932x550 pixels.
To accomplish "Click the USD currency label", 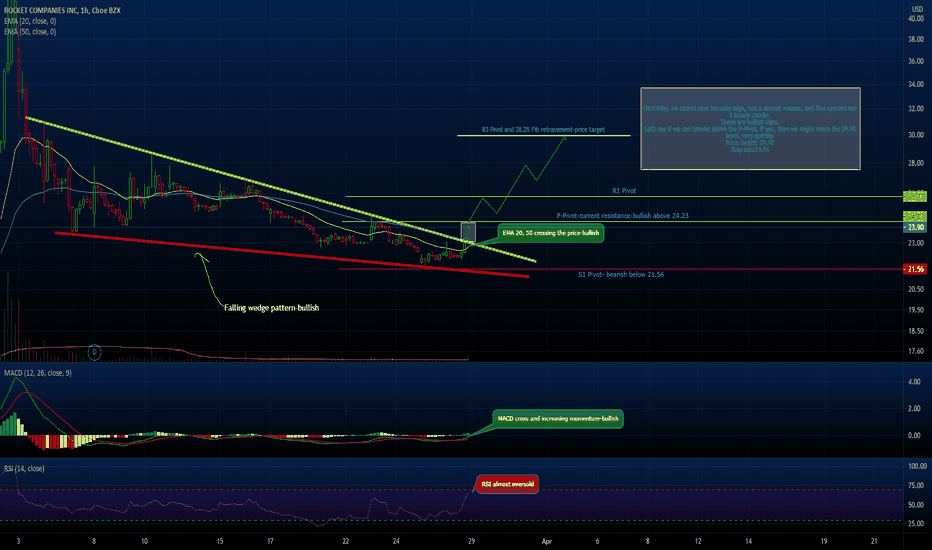I will 917,9.
